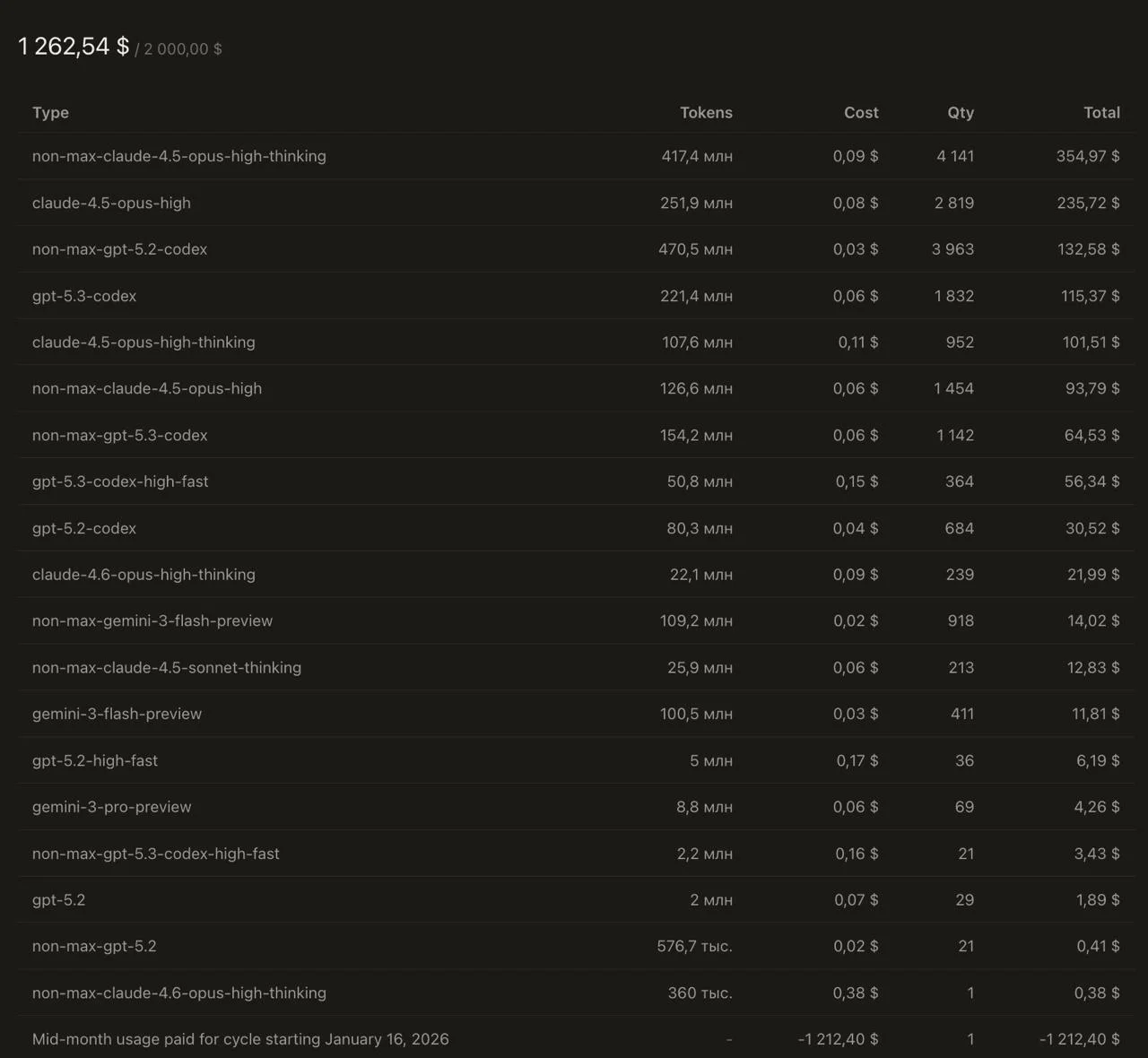
Task: Select the gpt-5.3-codex-high-fast row label
Action: [120, 481]
